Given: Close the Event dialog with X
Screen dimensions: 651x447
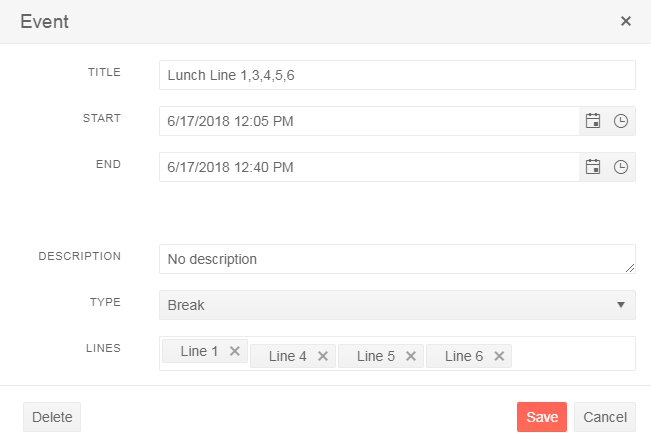Looking at the screenshot, I should pos(626,21).
